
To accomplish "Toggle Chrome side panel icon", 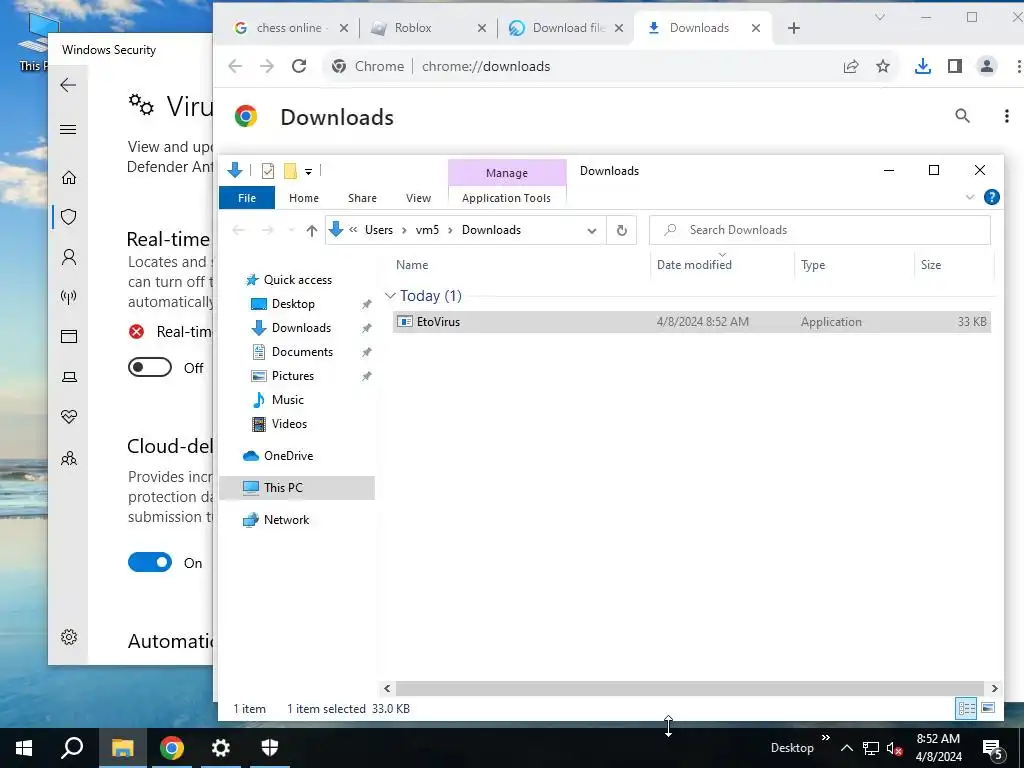I will click(x=955, y=66).
